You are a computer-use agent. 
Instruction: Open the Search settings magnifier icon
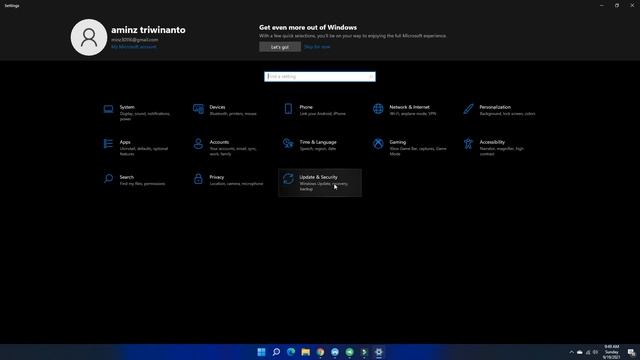pos(108,179)
